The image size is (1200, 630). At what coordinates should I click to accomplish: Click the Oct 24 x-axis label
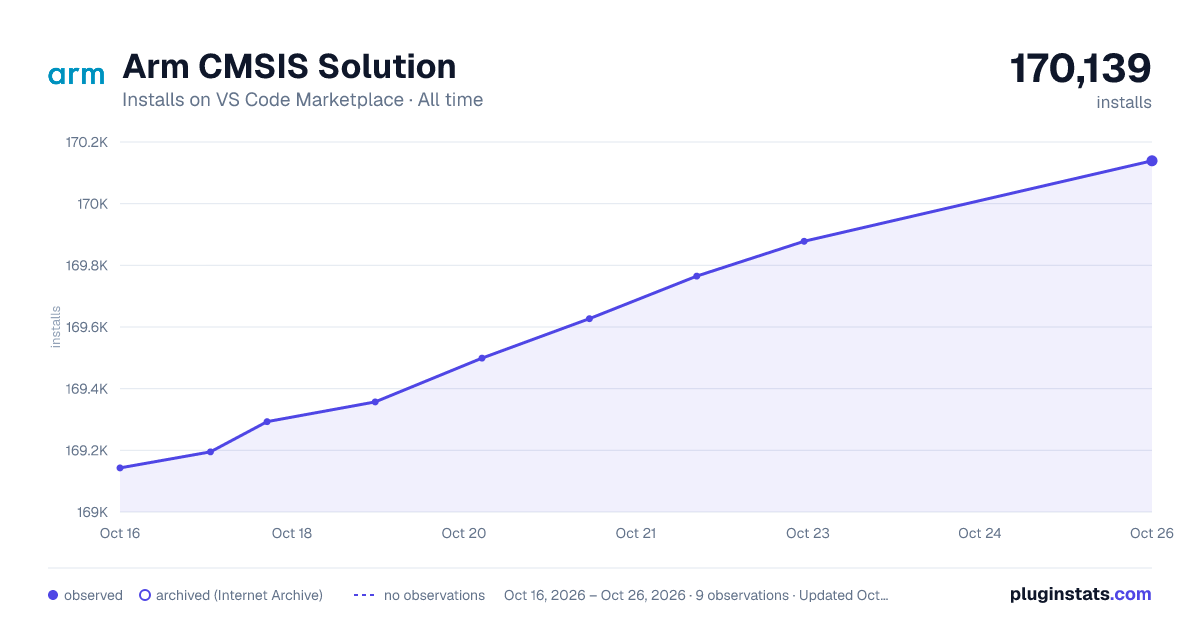[980, 533]
